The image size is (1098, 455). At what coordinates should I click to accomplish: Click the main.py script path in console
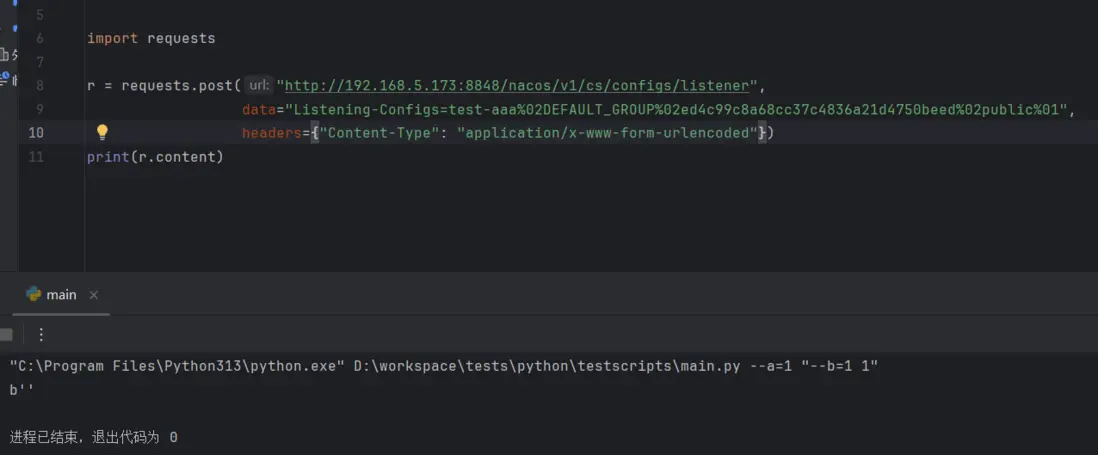[546, 366]
